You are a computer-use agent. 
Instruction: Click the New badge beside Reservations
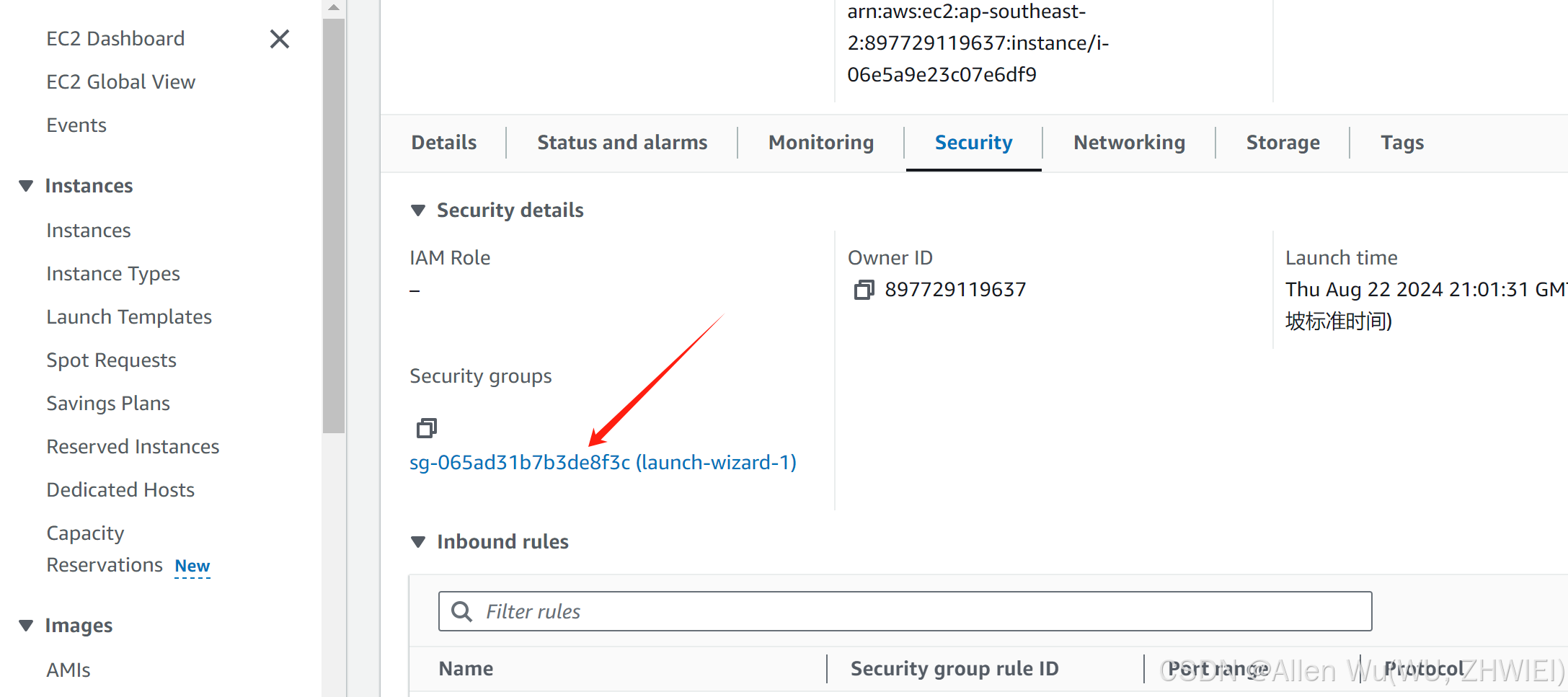(x=192, y=567)
